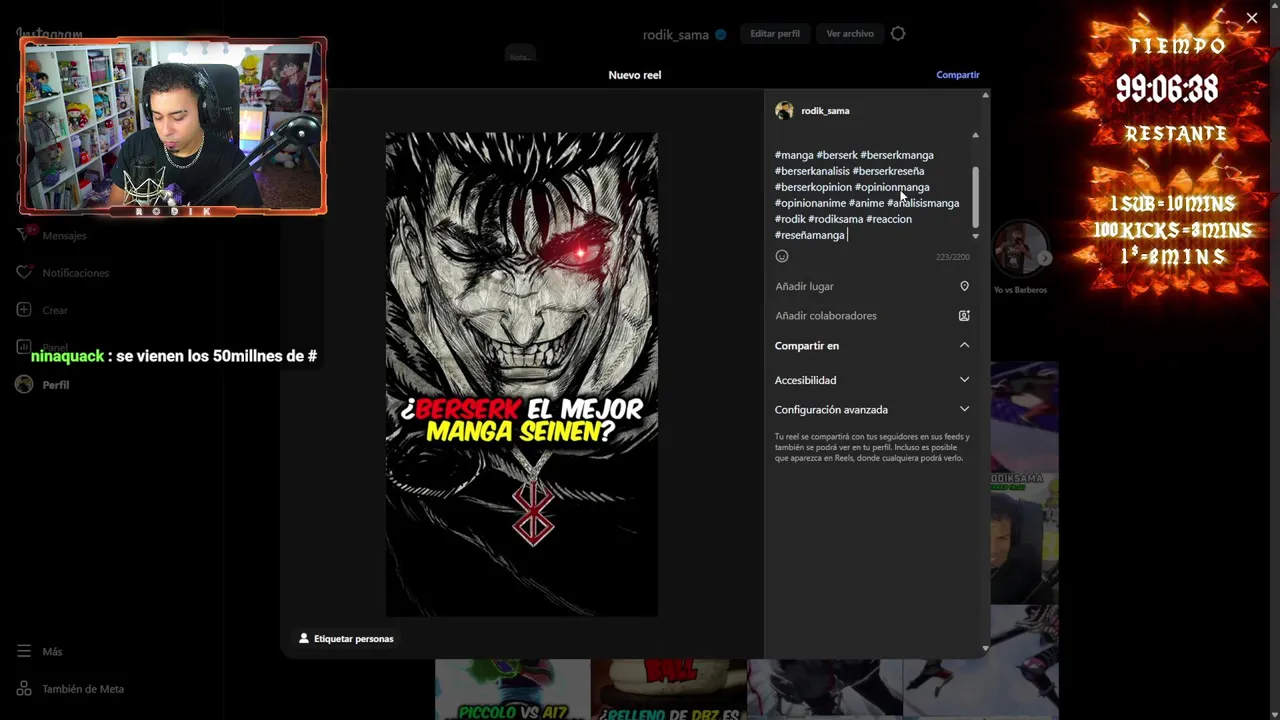Viewport: 1280px width, 720px height.
Task: Click Ver archivo button on profile page
Action: pyautogui.click(x=850, y=34)
